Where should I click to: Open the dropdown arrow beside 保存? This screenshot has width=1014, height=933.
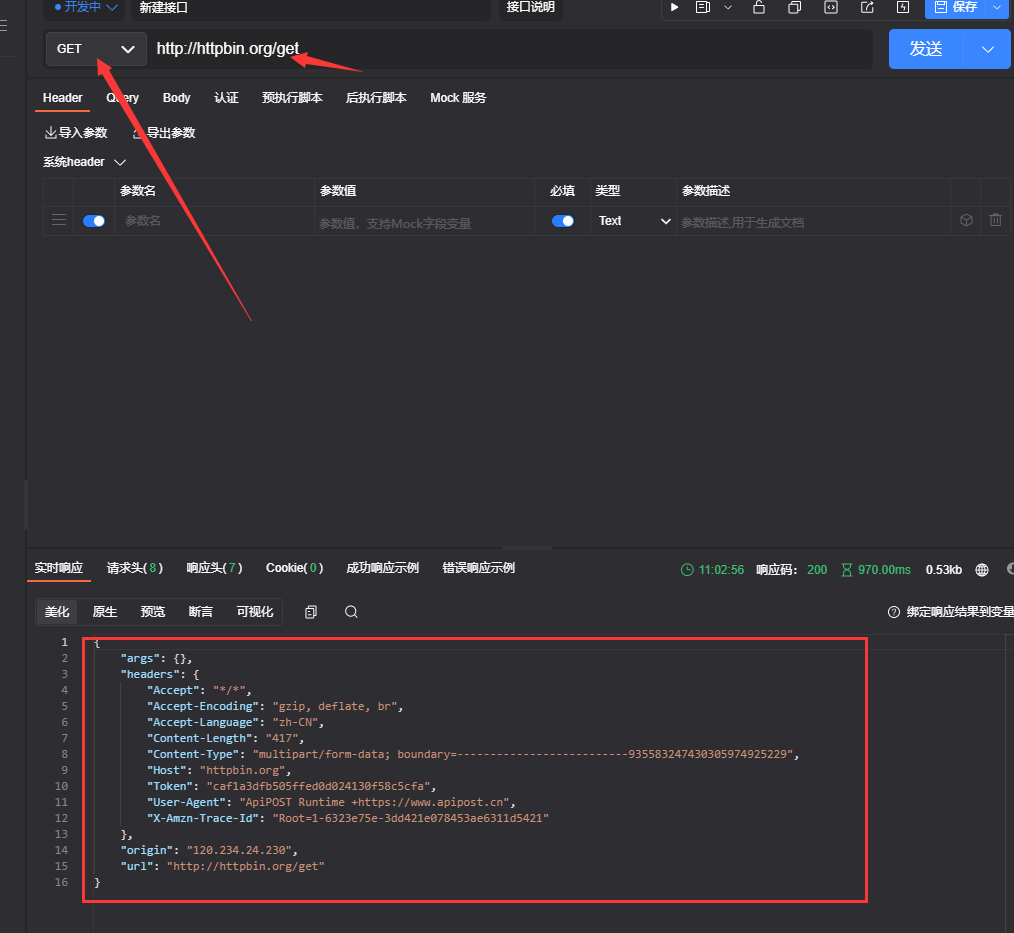(997, 7)
